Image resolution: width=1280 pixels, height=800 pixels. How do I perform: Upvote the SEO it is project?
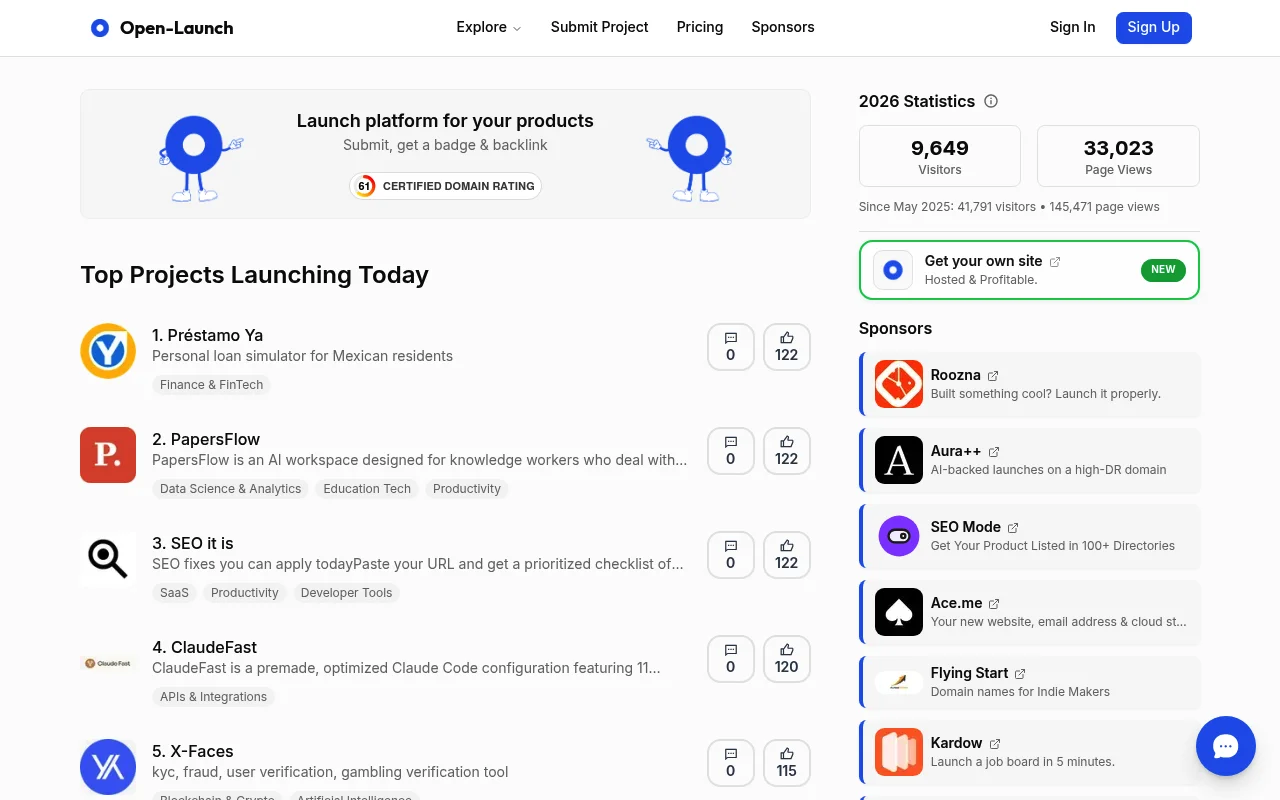(787, 555)
